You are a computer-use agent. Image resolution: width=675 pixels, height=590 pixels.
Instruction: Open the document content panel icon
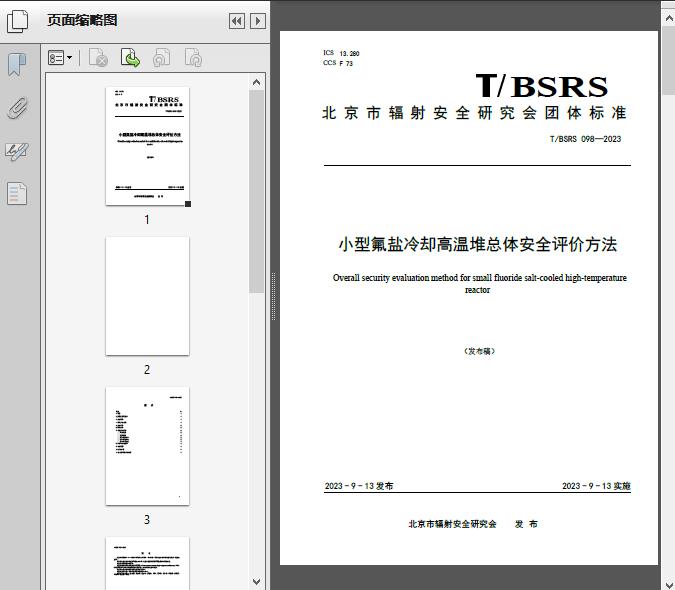(17, 194)
